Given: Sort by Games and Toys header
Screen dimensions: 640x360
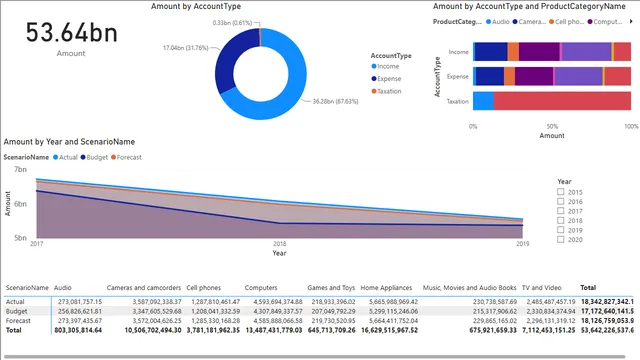Looking at the screenshot, I should click(x=331, y=288).
